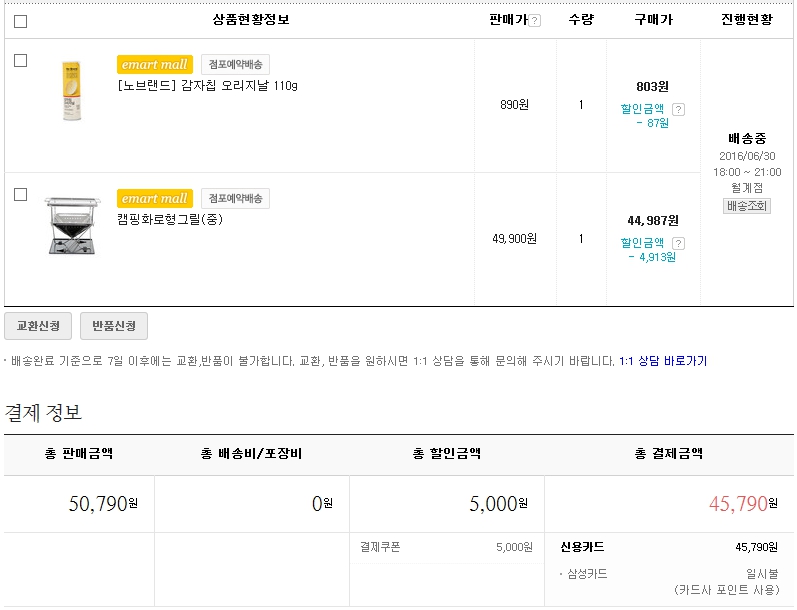
Task: Select the 캠핑화로형그릴(중) item checkbox
Action: tap(21, 195)
